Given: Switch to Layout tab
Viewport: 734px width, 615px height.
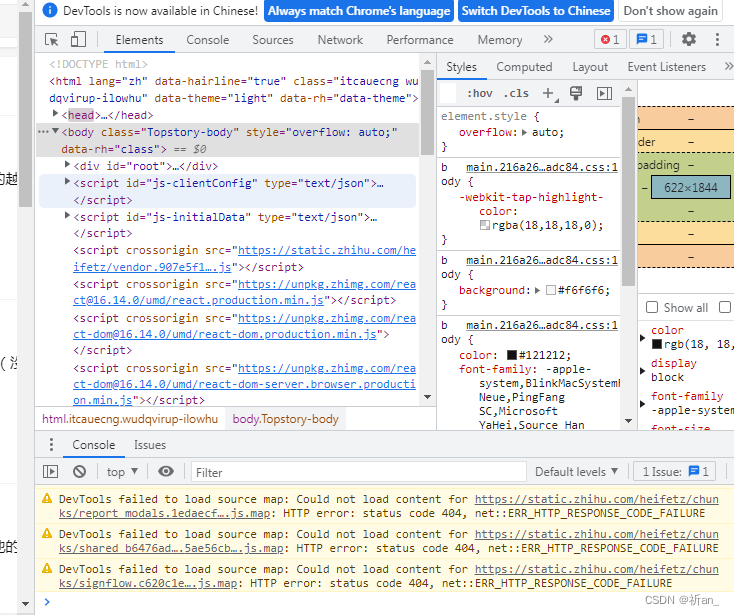Looking at the screenshot, I should point(590,67).
